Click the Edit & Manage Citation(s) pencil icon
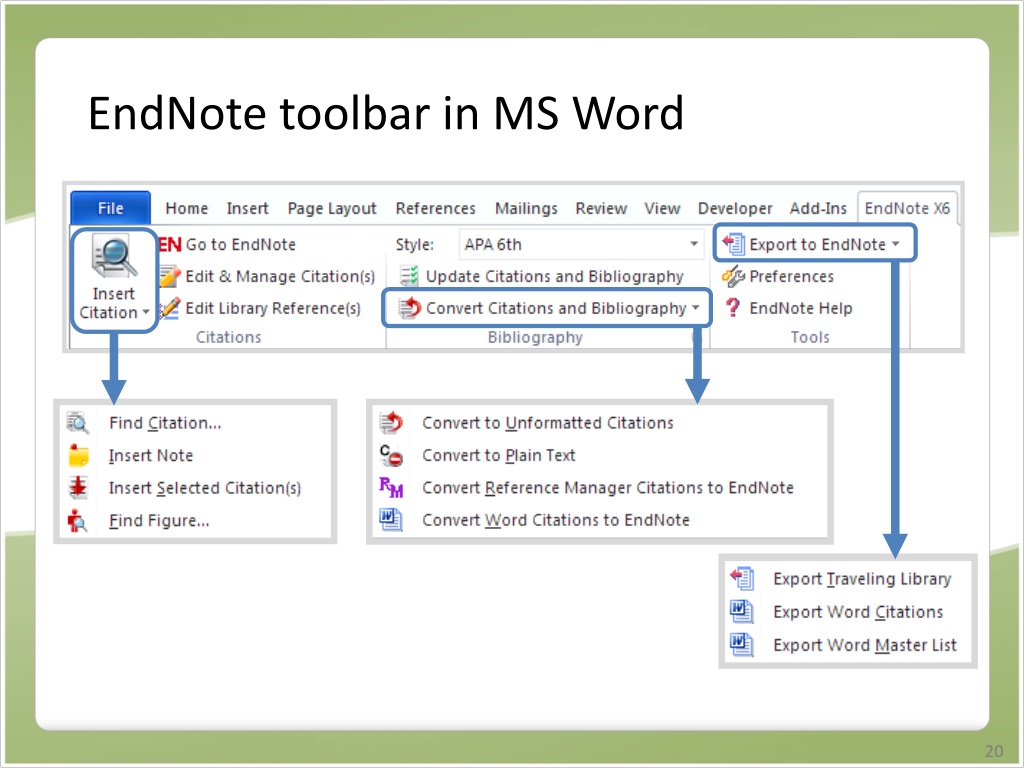This screenshot has height=768, width=1024. click(169, 276)
